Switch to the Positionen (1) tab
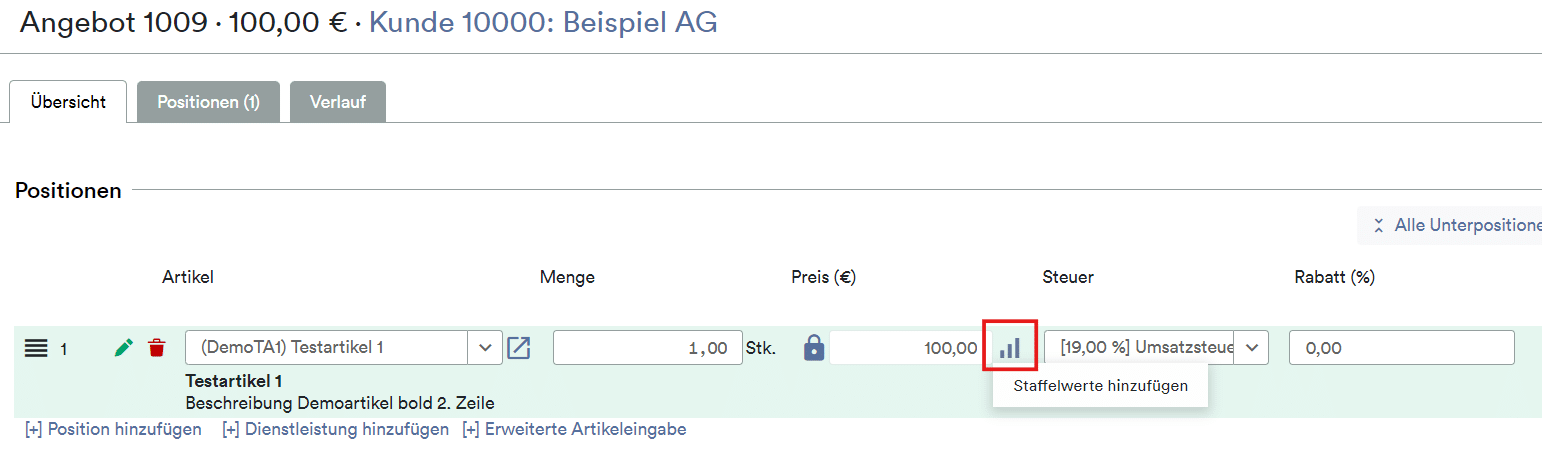The image size is (1542, 472). pos(208,102)
